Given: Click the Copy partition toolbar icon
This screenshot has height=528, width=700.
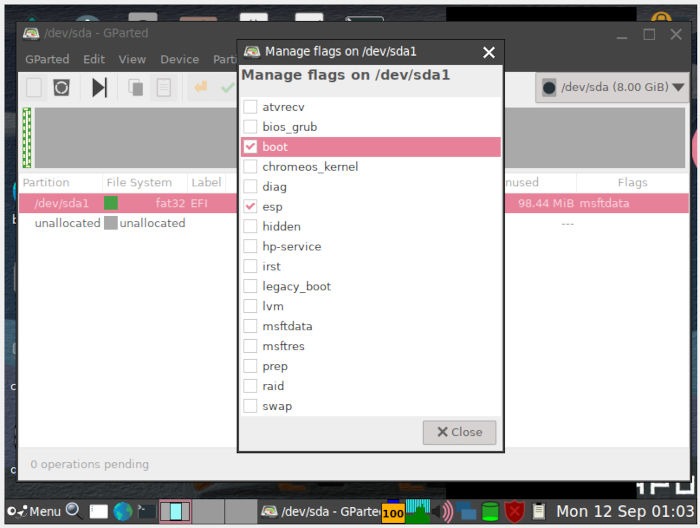Looking at the screenshot, I should [136, 87].
